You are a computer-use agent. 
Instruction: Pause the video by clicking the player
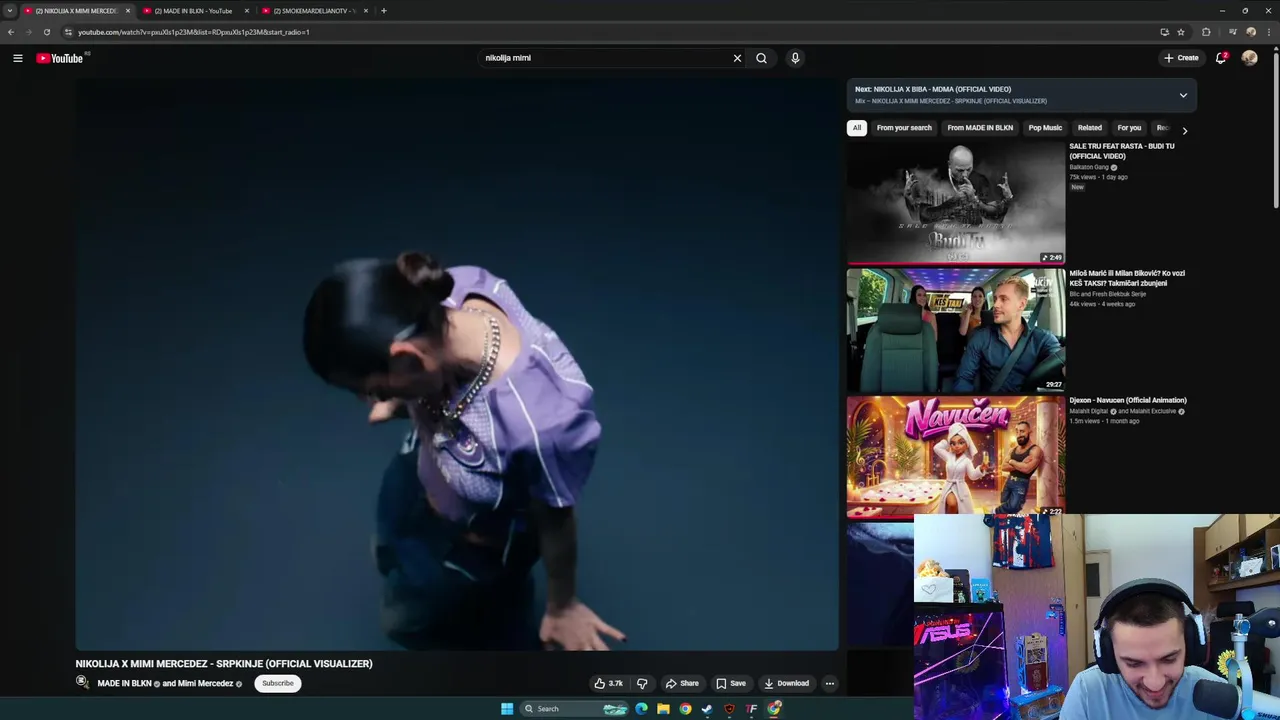tap(457, 365)
